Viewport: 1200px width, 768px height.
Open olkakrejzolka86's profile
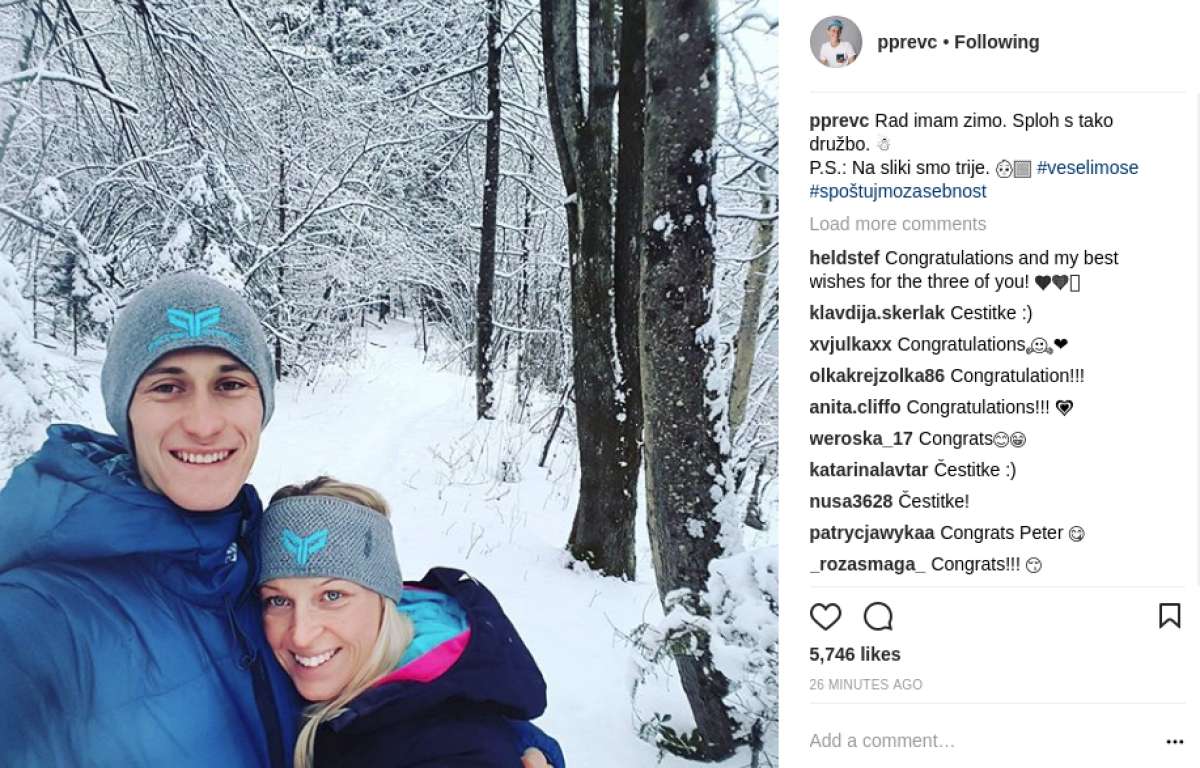(x=876, y=376)
